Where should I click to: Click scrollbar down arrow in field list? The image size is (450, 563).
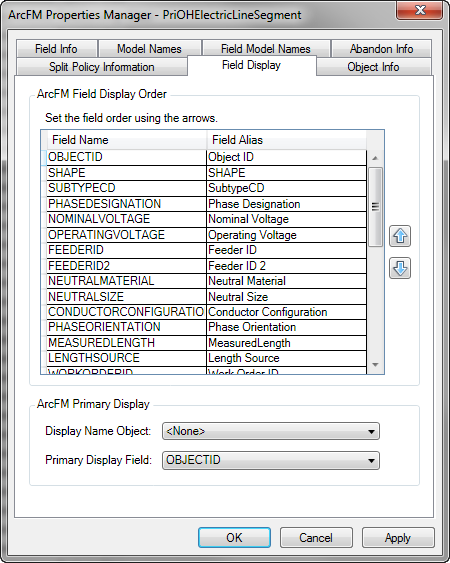click(375, 365)
